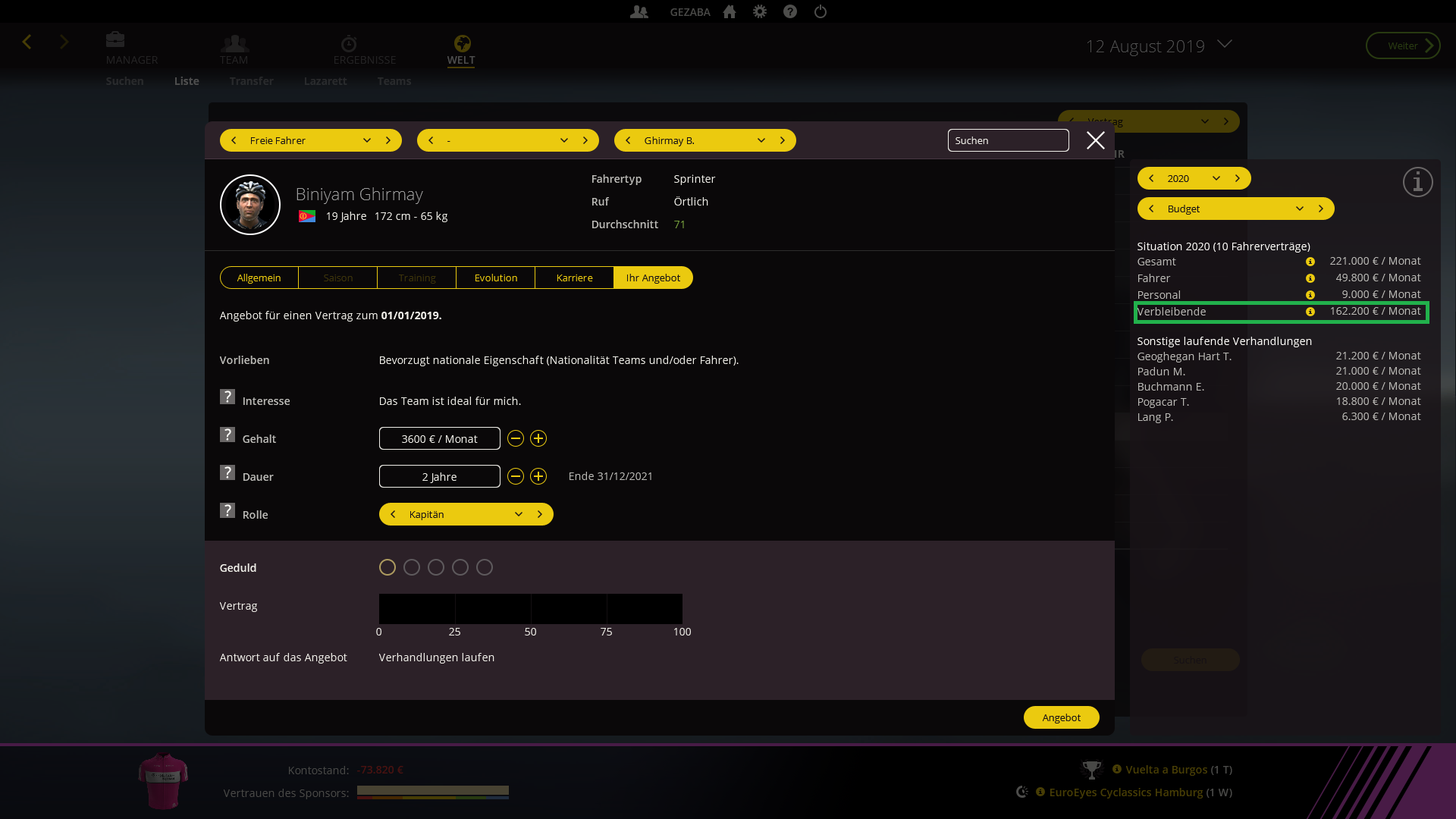Open the 2020 year dropdown

pyautogui.click(x=1216, y=178)
